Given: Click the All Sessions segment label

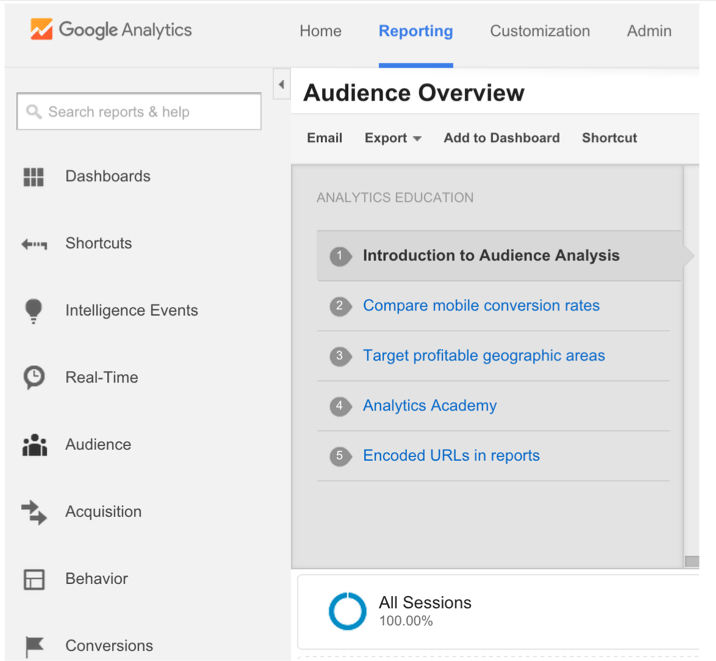Looking at the screenshot, I should pos(425,603).
